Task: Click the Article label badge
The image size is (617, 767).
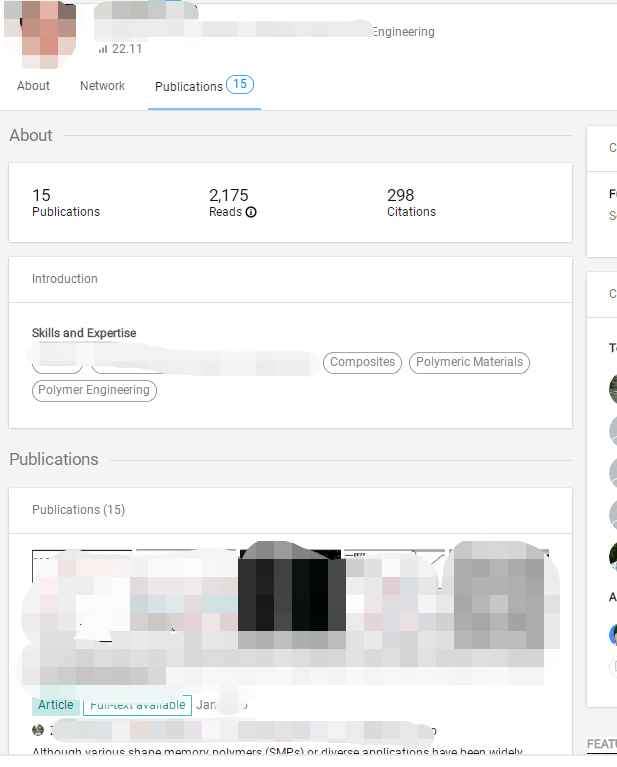Action: [56, 705]
